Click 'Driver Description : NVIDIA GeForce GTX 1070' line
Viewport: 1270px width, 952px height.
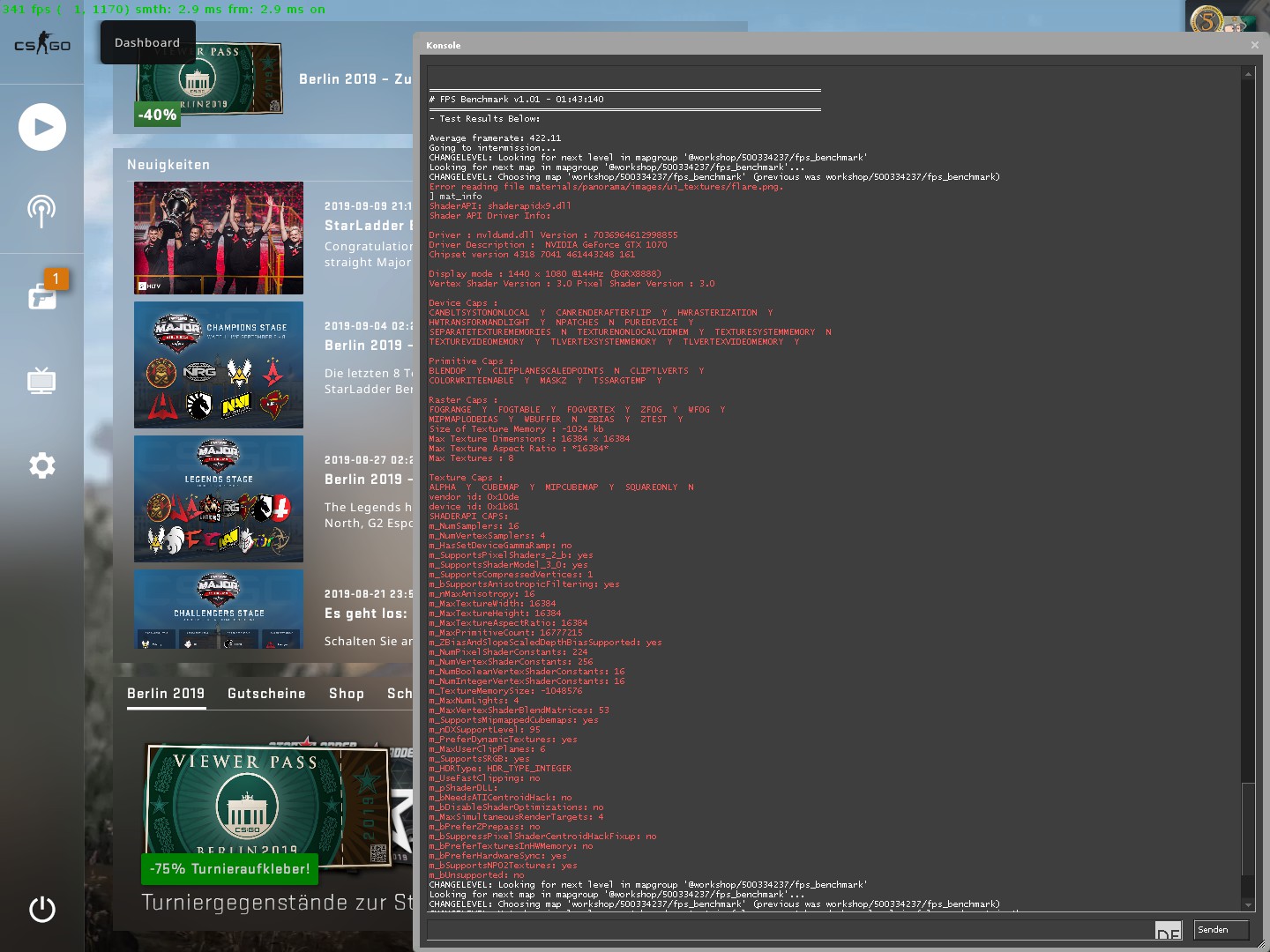click(548, 245)
